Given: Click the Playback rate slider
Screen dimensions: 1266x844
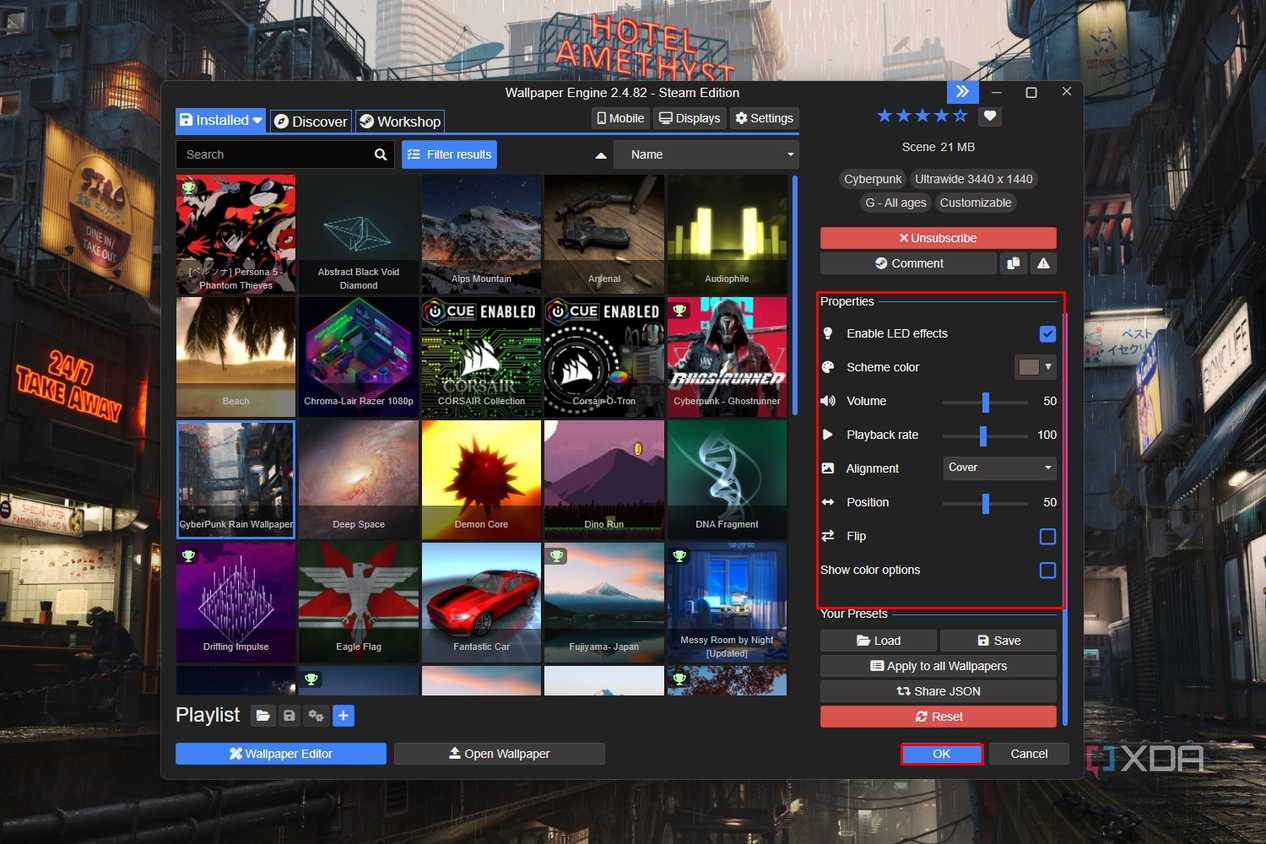Looking at the screenshot, I should (x=985, y=435).
